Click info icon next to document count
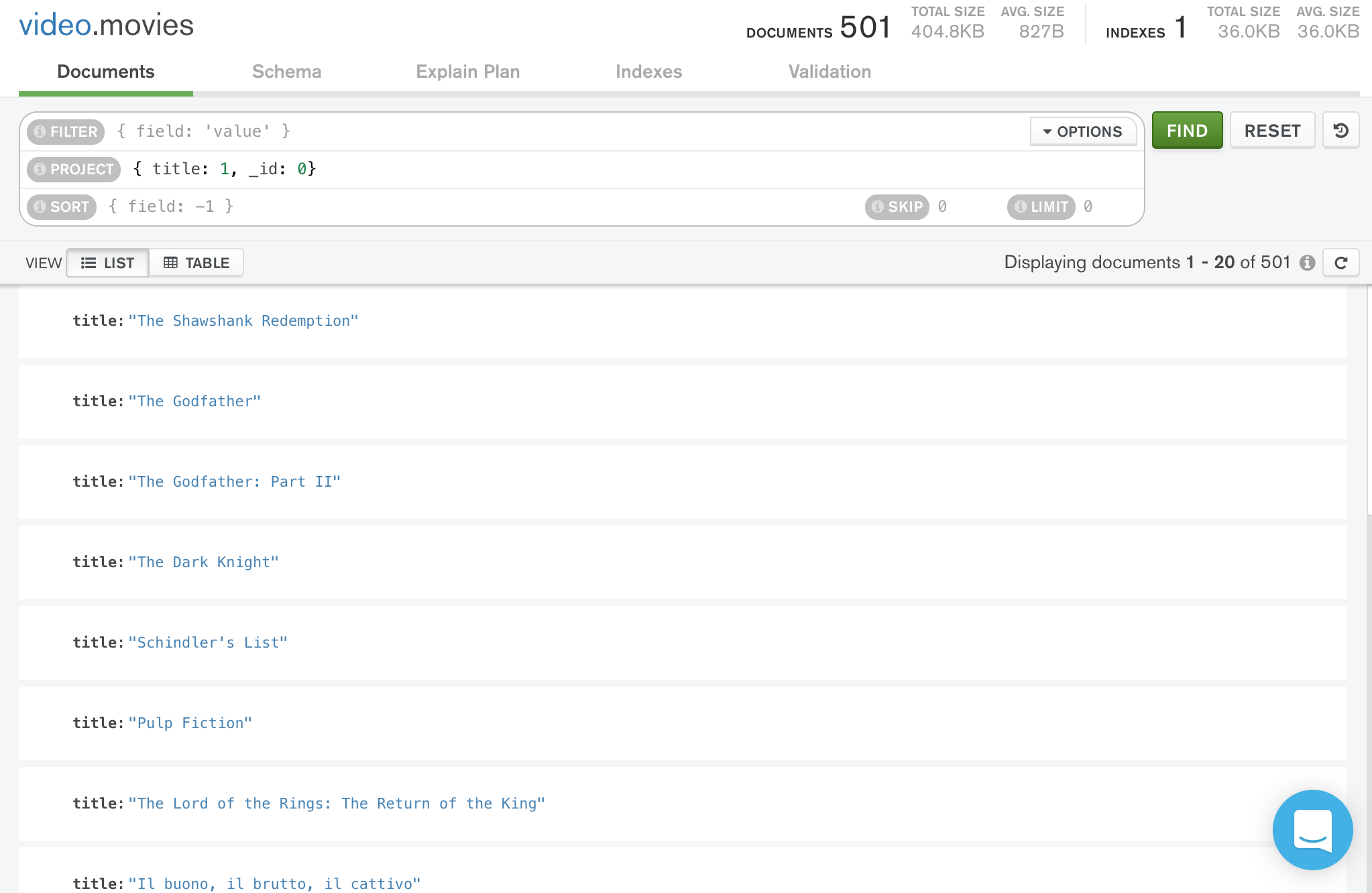Screen dimensions: 1372x893 tap(1307, 263)
